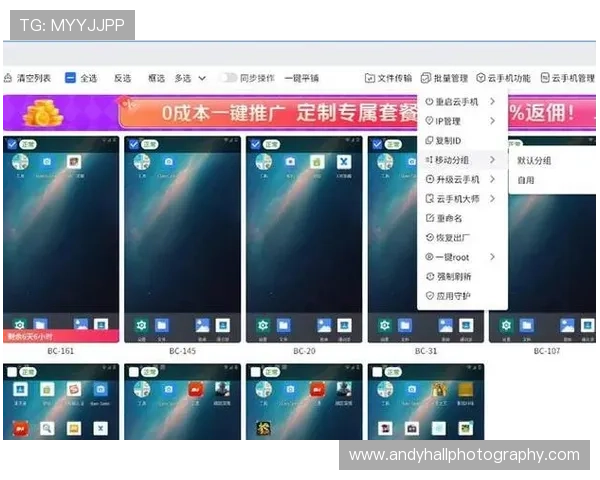Toggle the 同步操作 sync switch
Screen dimensions: 600x480
(228, 78)
